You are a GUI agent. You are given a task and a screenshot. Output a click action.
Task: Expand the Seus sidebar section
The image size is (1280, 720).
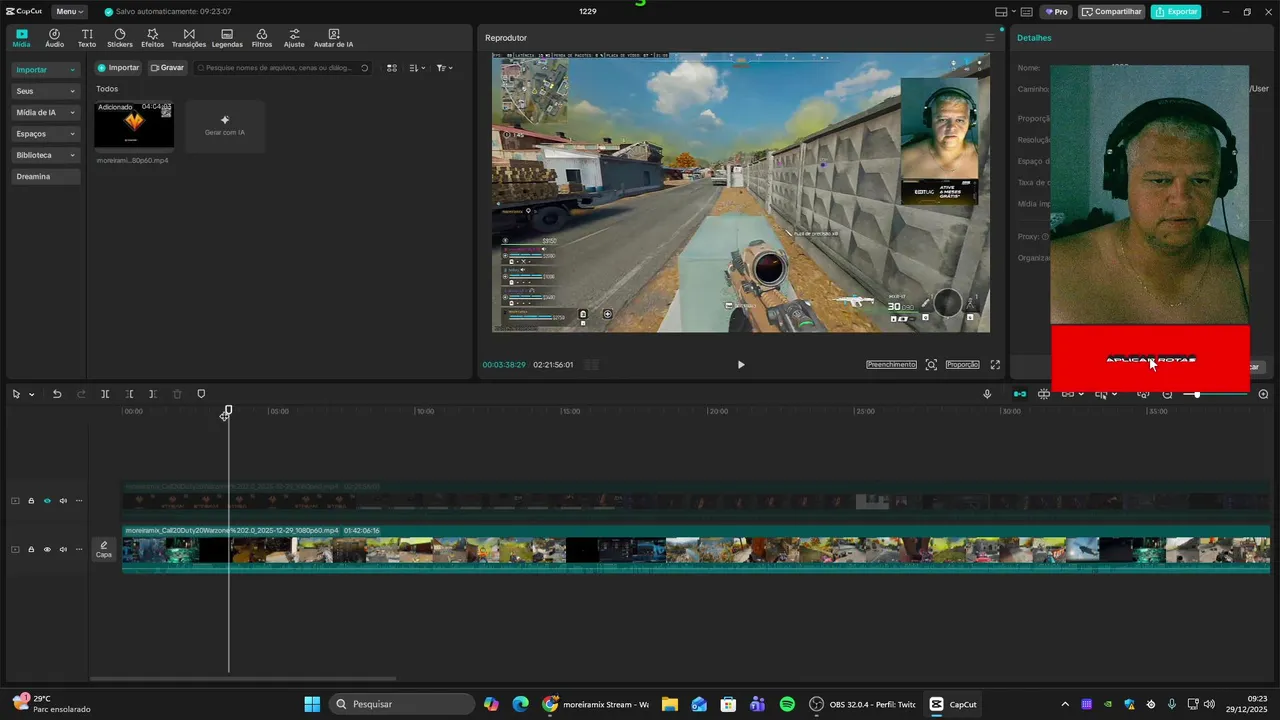coord(46,91)
